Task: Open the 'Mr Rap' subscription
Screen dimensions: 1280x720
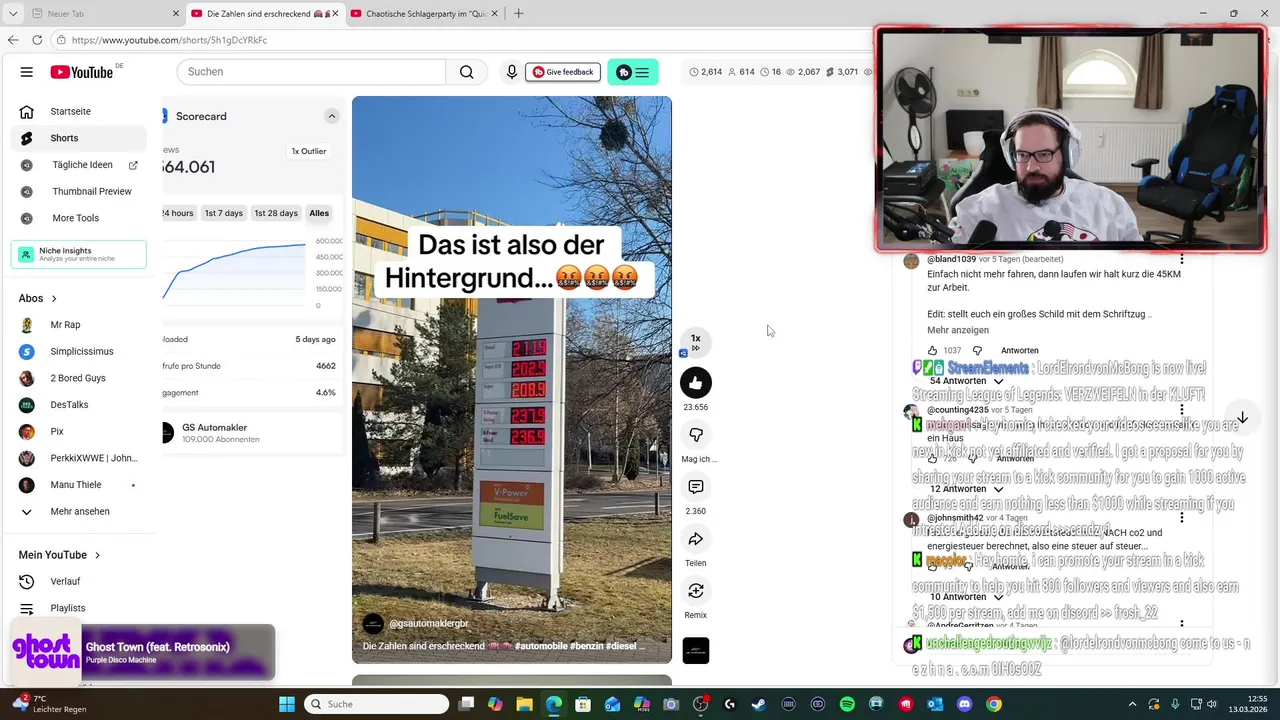Action: 81,325
